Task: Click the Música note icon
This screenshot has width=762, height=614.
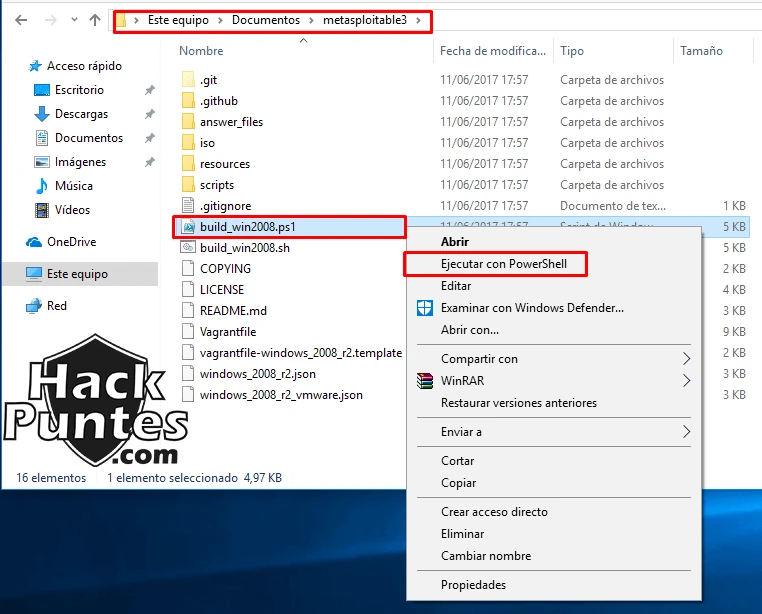Action: 42,186
